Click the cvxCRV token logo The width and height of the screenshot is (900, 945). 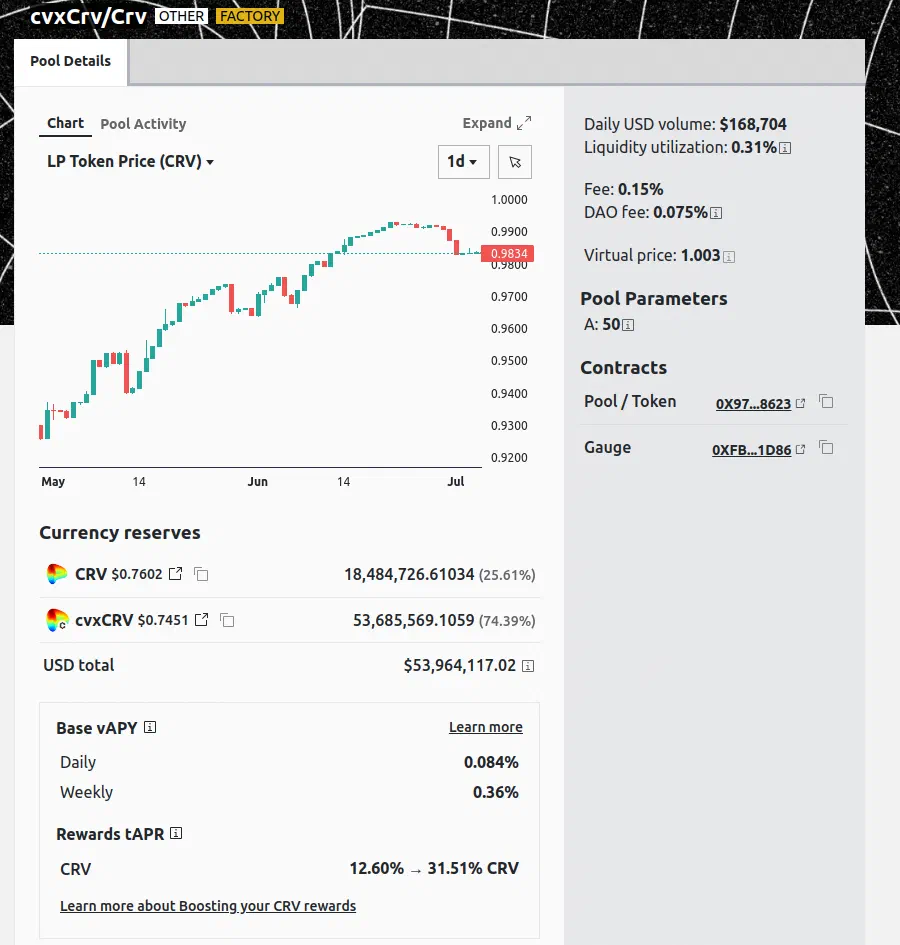[57, 620]
